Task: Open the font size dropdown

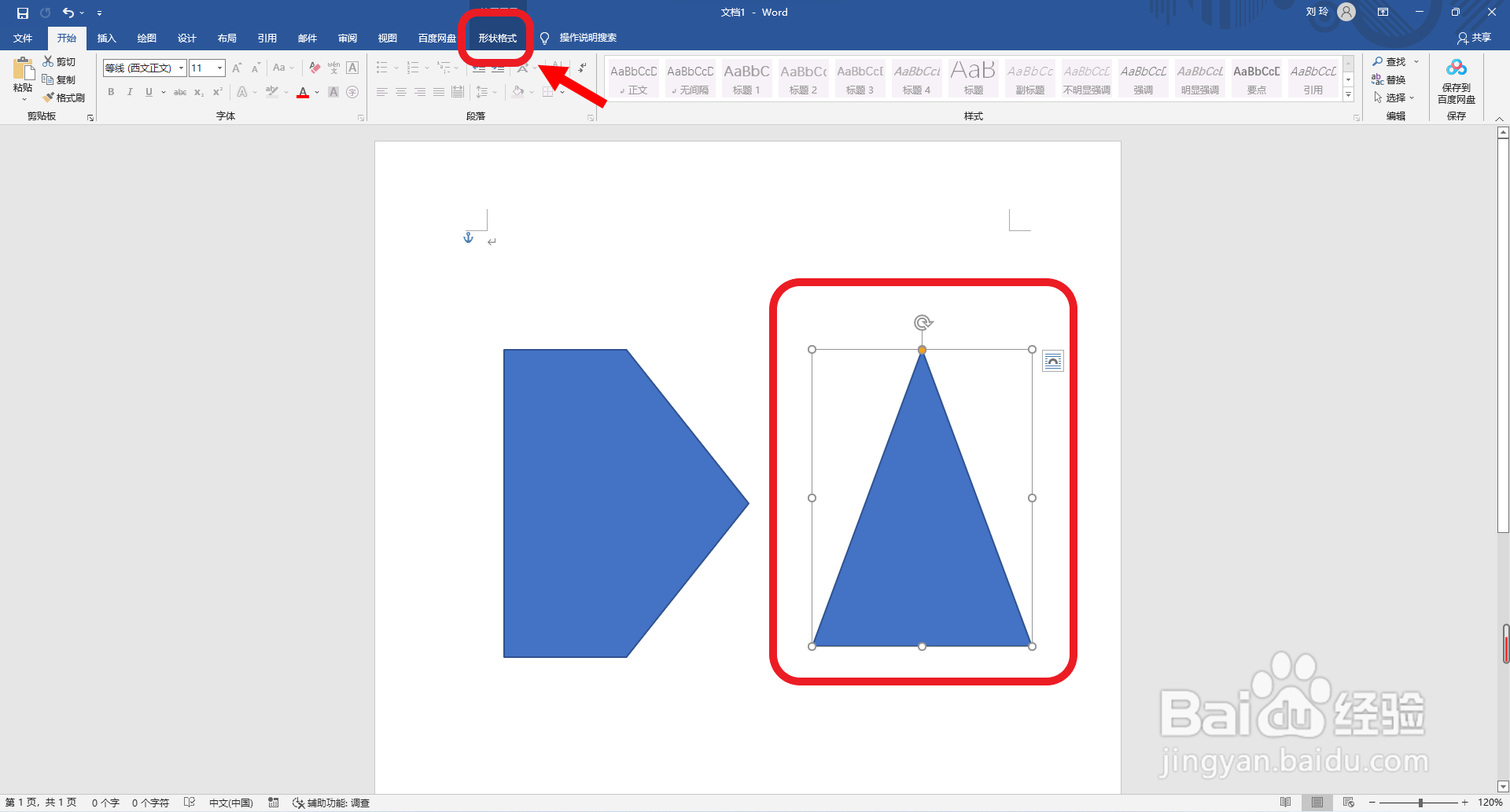Action: point(219,68)
